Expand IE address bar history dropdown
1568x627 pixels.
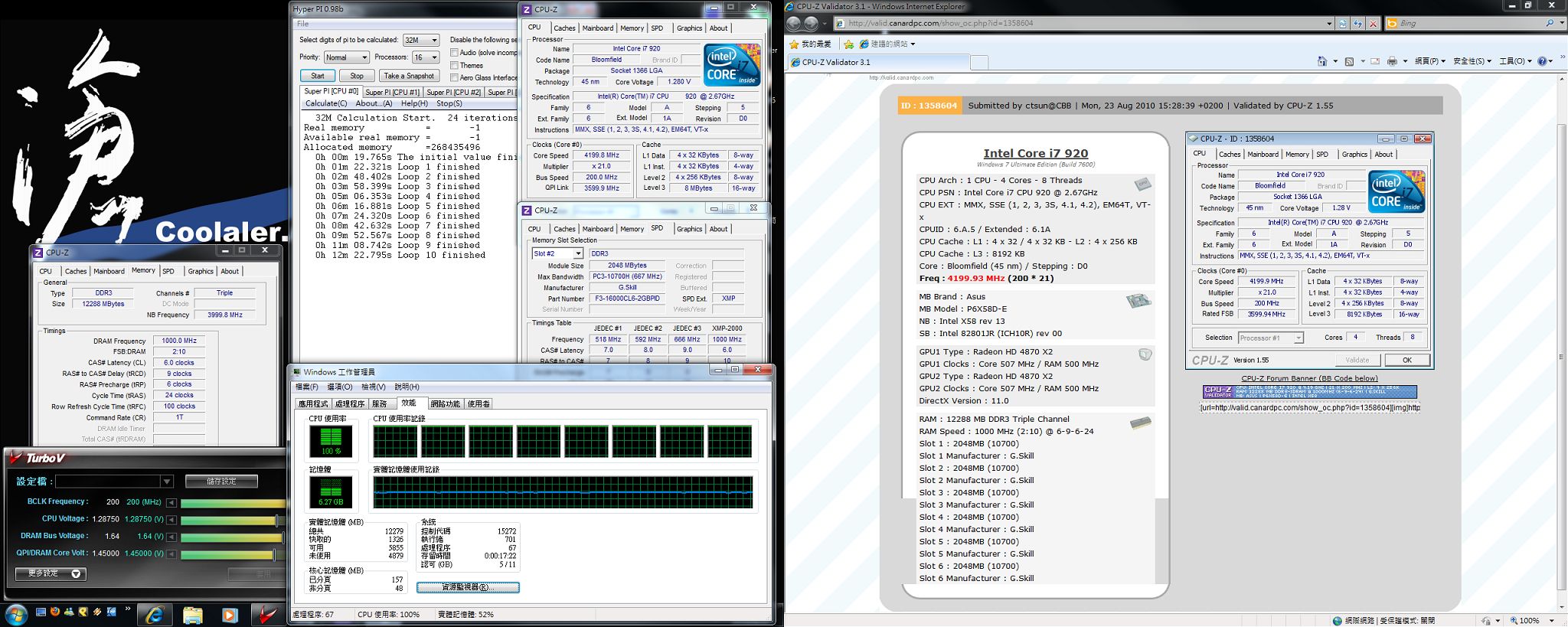tap(1329, 24)
